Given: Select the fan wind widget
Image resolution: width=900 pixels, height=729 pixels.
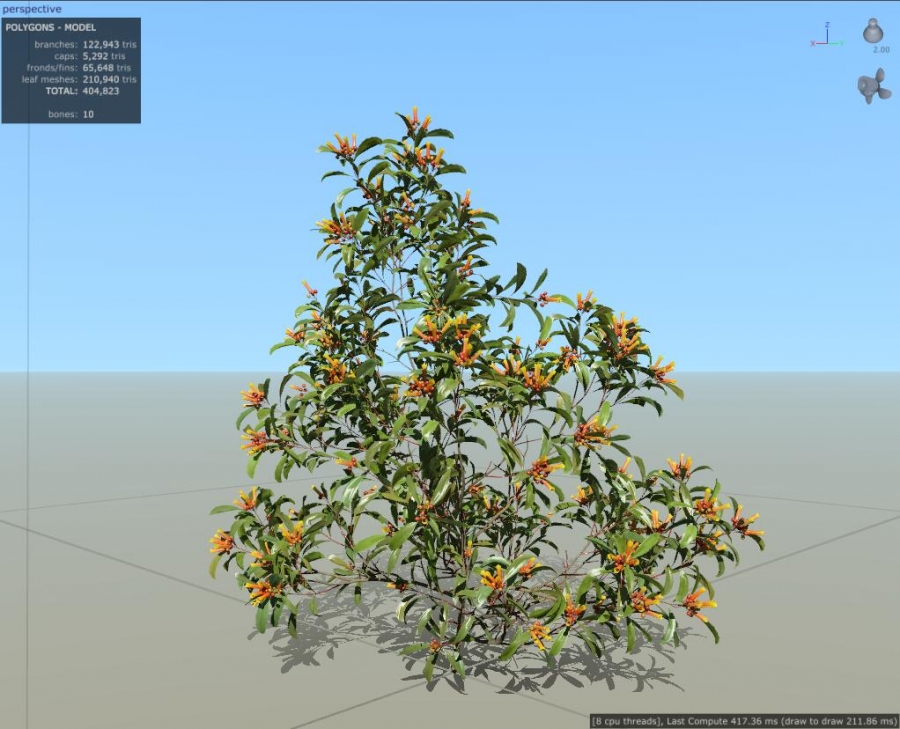Looking at the screenshot, I should click(x=875, y=86).
